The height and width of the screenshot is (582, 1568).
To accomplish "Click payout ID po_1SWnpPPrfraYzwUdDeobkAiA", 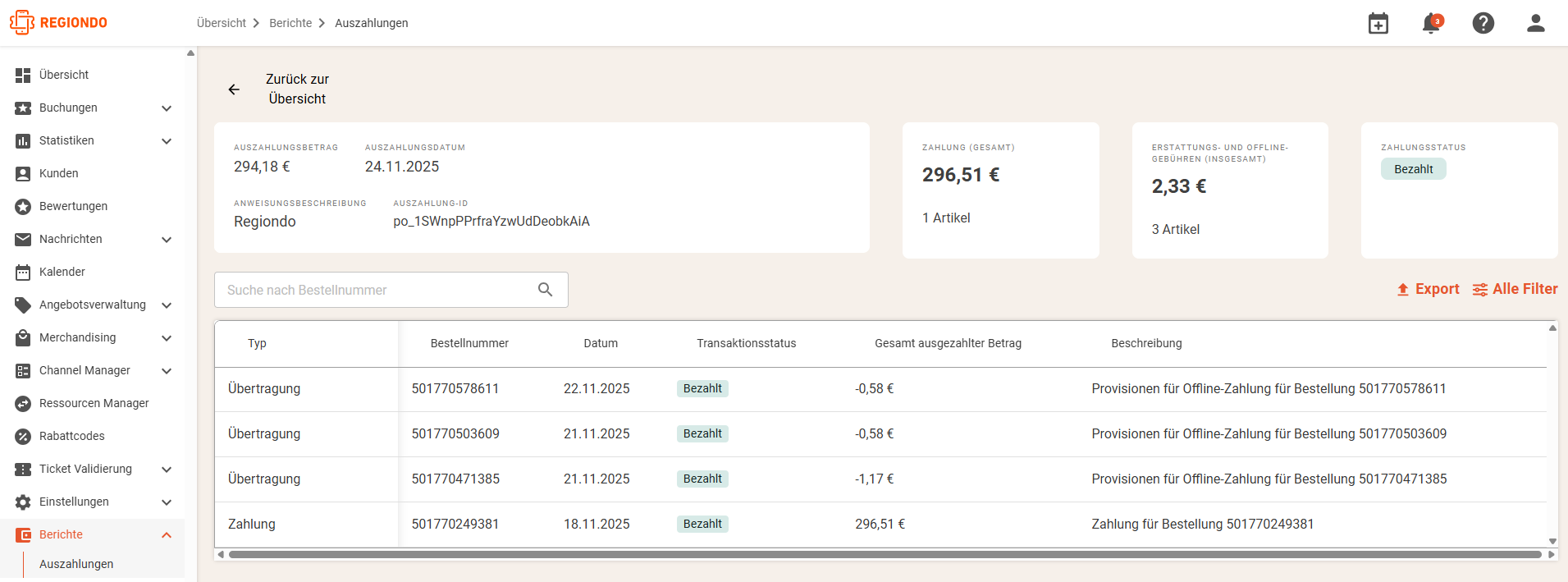I will (x=491, y=222).
